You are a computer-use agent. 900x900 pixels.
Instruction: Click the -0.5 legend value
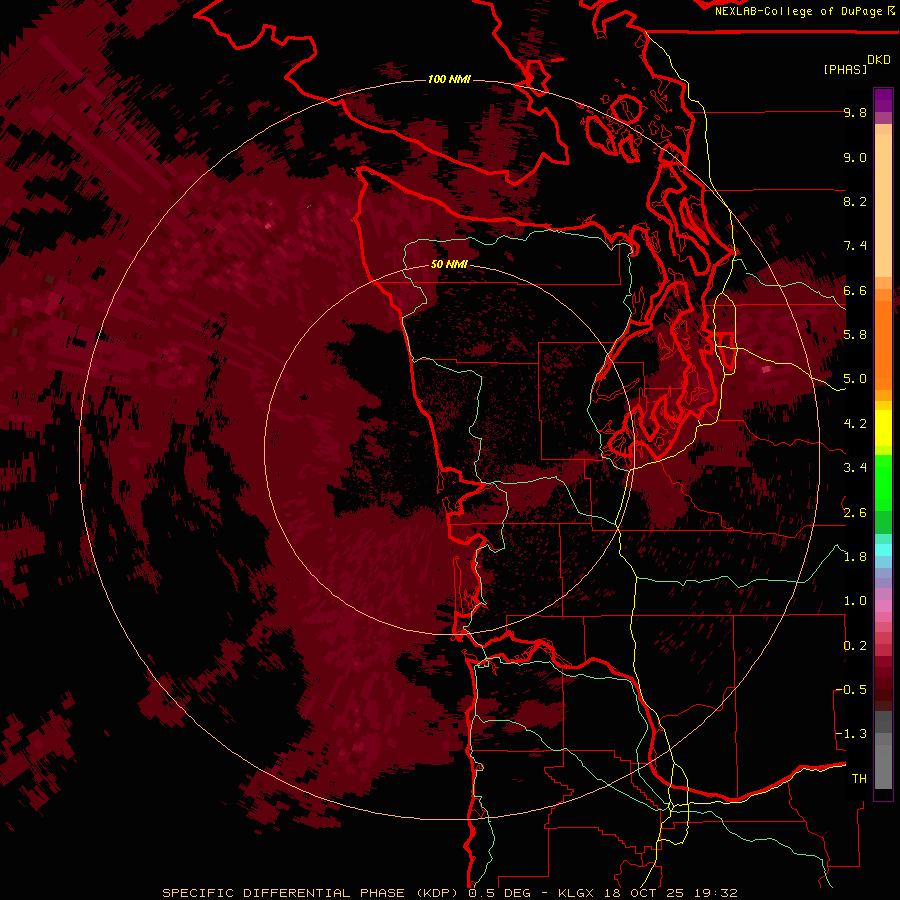click(x=851, y=690)
